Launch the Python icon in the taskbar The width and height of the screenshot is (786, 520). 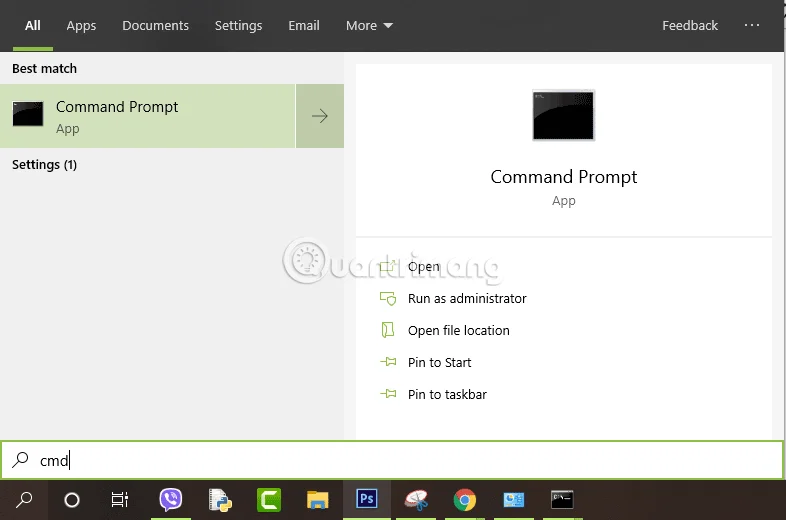tap(220, 500)
